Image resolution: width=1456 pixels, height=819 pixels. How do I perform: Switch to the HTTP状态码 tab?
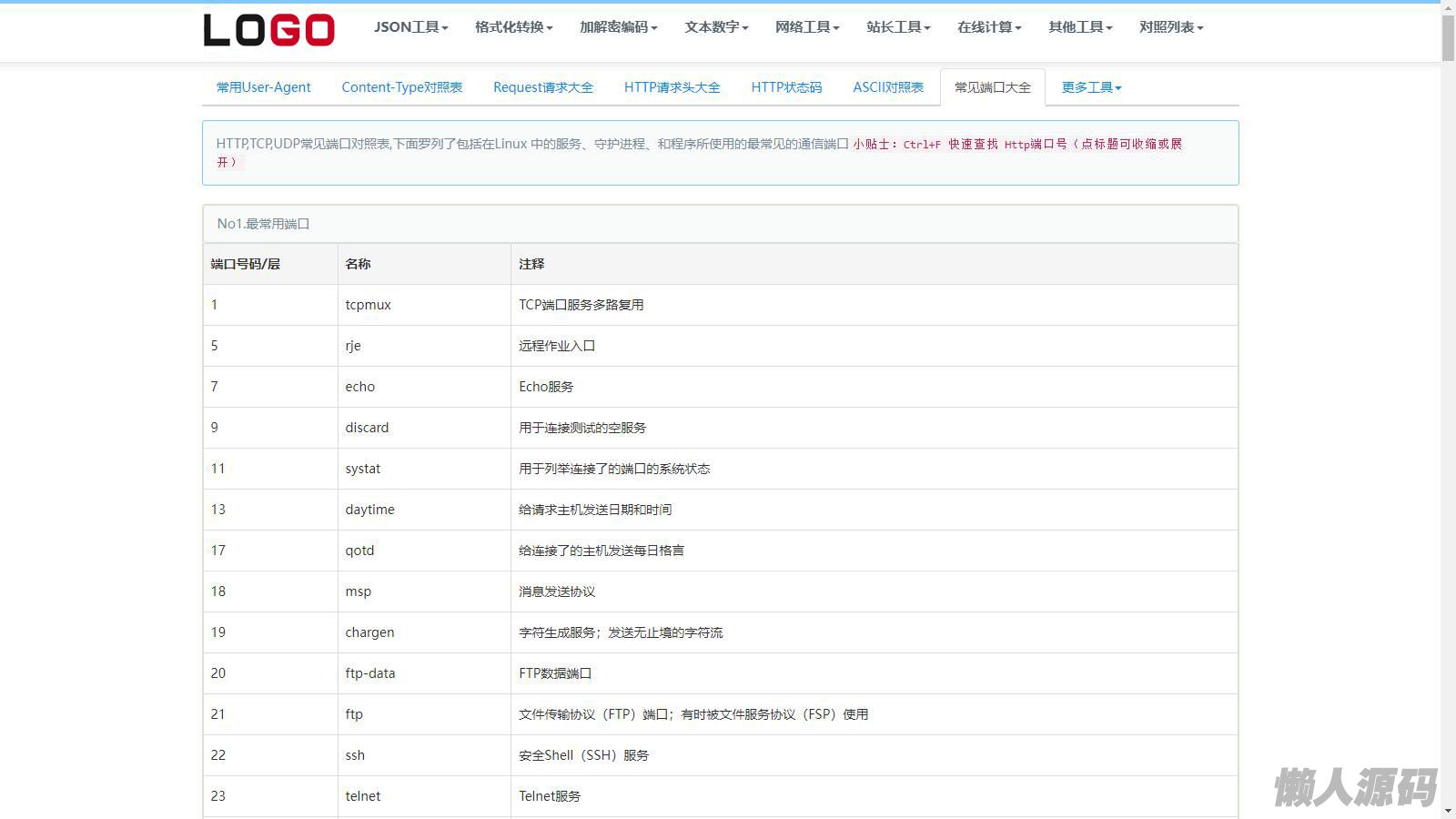786,87
